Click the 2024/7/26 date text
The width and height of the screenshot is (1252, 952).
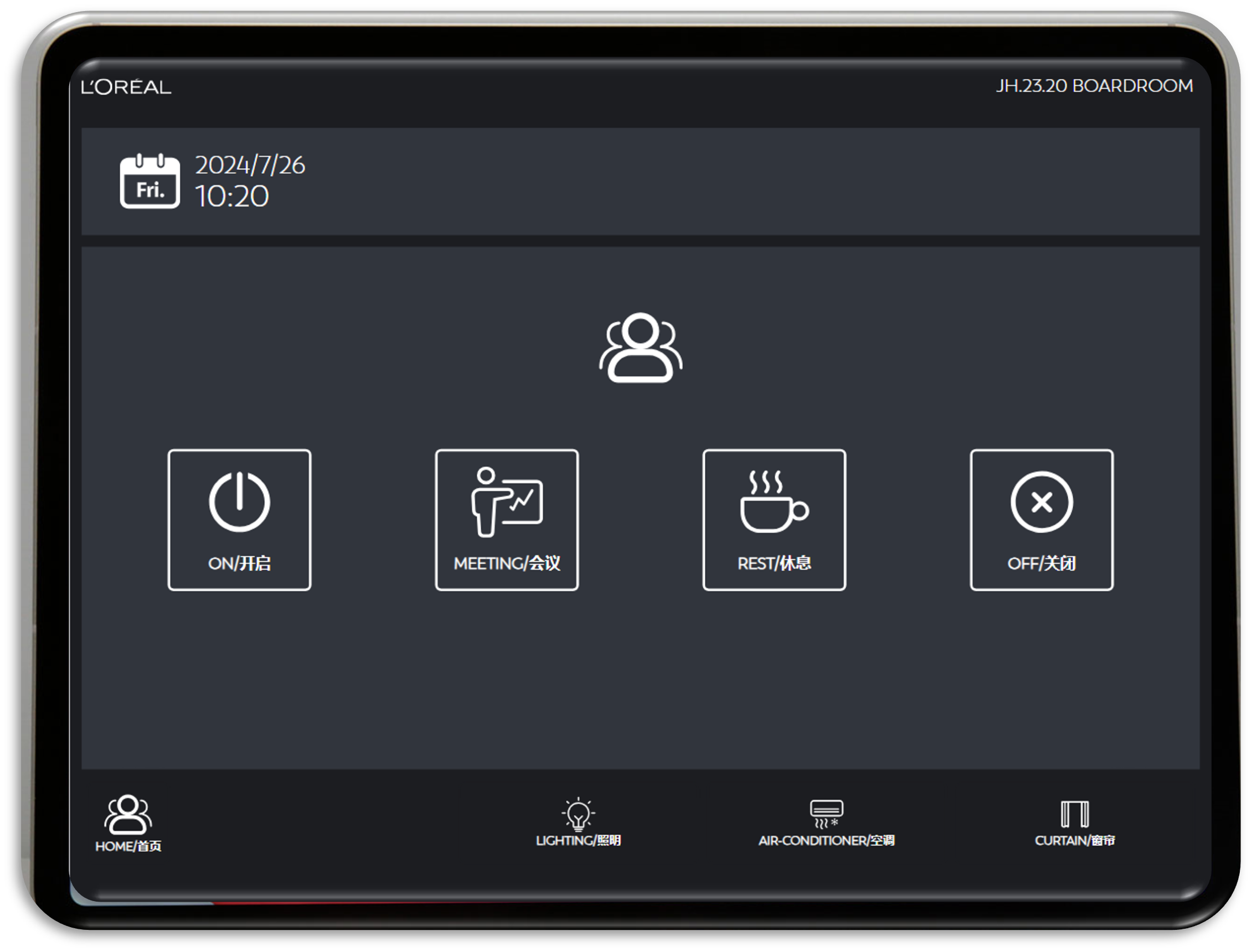pos(250,165)
